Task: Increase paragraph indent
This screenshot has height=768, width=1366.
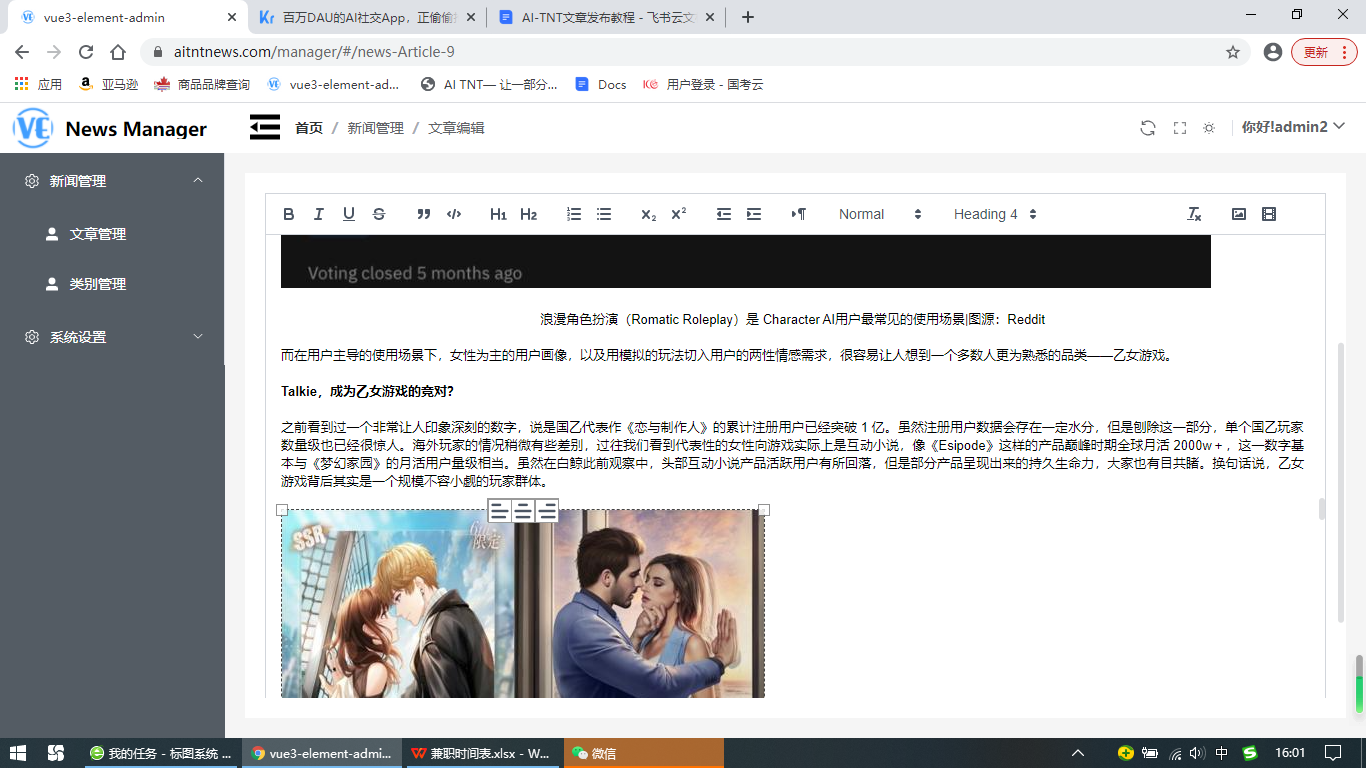Action: tap(754, 214)
